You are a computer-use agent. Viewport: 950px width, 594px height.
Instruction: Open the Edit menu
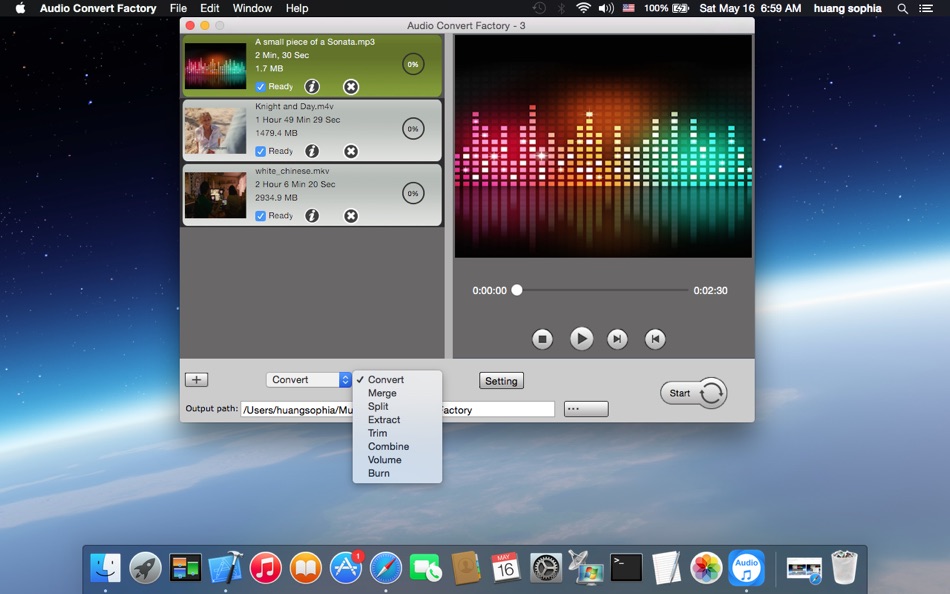[x=210, y=8]
